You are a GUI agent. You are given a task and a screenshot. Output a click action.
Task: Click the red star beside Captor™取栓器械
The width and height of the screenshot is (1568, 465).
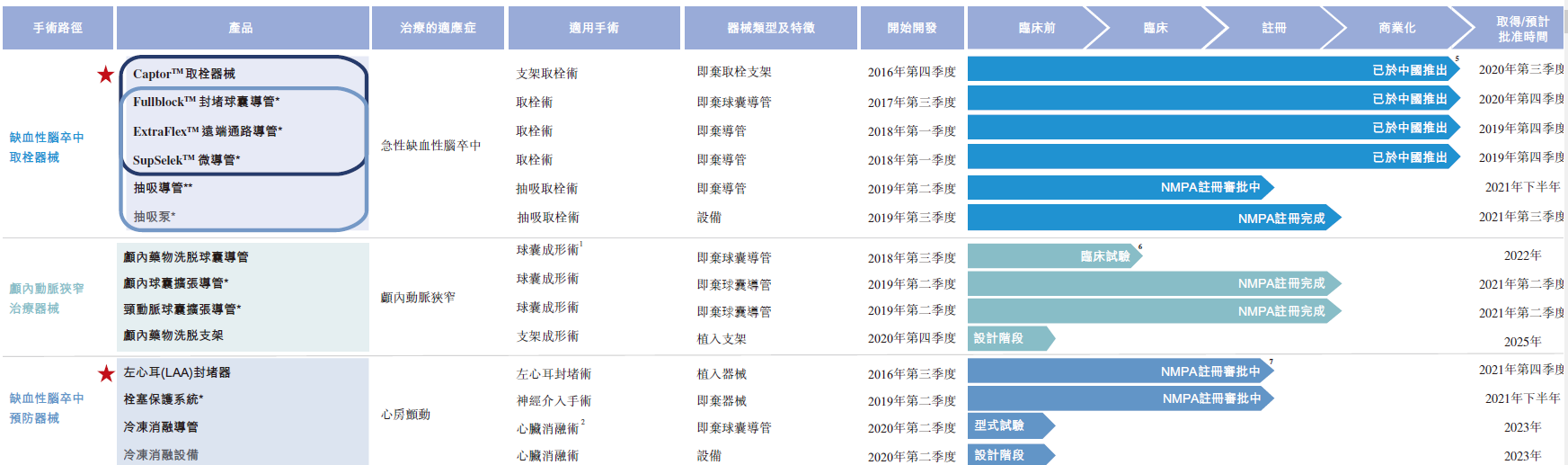(x=106, y=75)
